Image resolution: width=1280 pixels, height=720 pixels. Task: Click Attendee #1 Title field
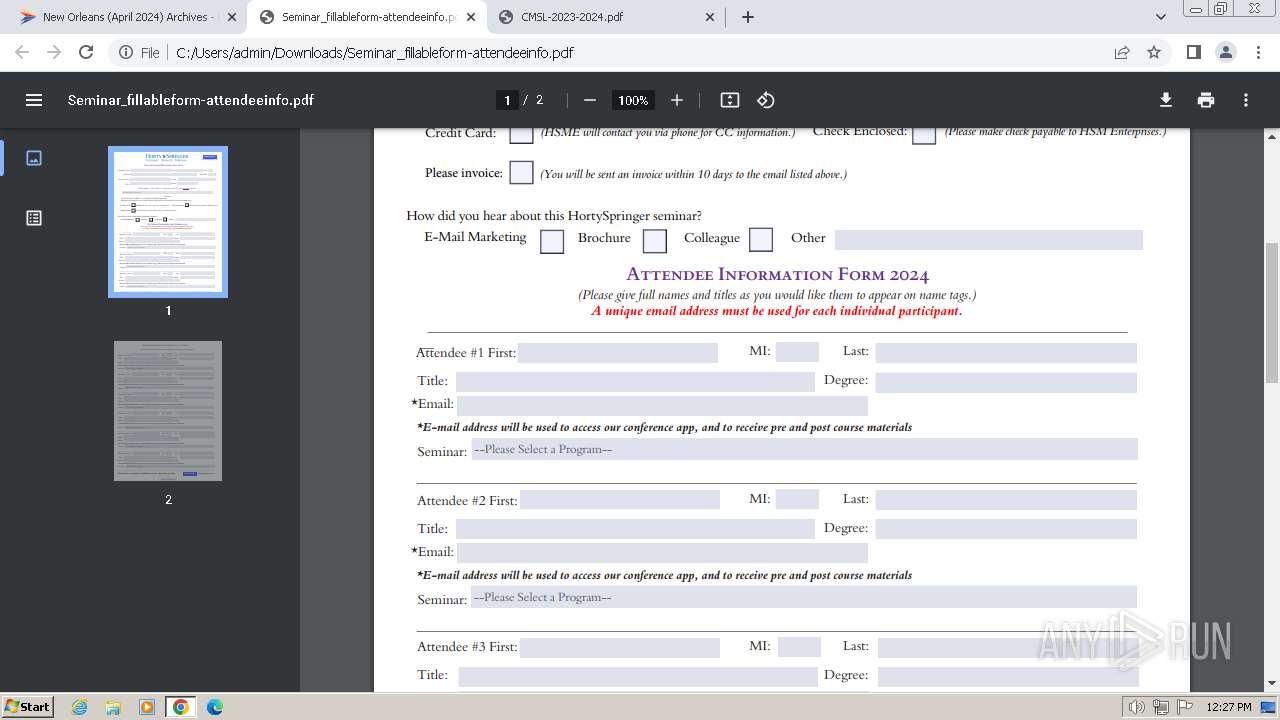point(635,381)
